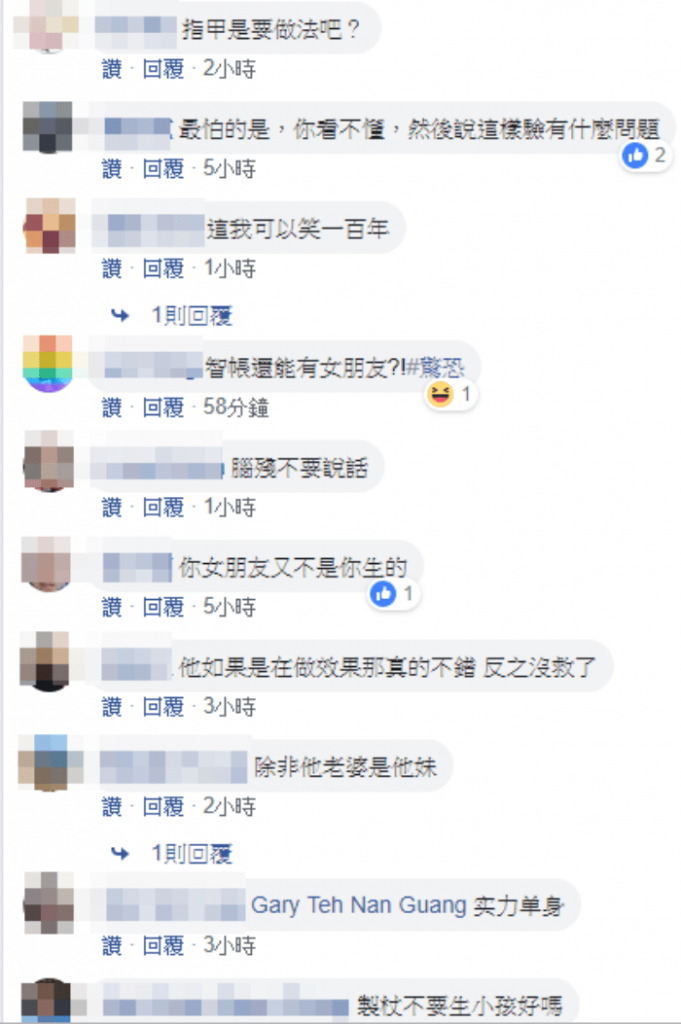Click the reply arrow icon under 這我可以笑一百年

(x=120, y=316)
